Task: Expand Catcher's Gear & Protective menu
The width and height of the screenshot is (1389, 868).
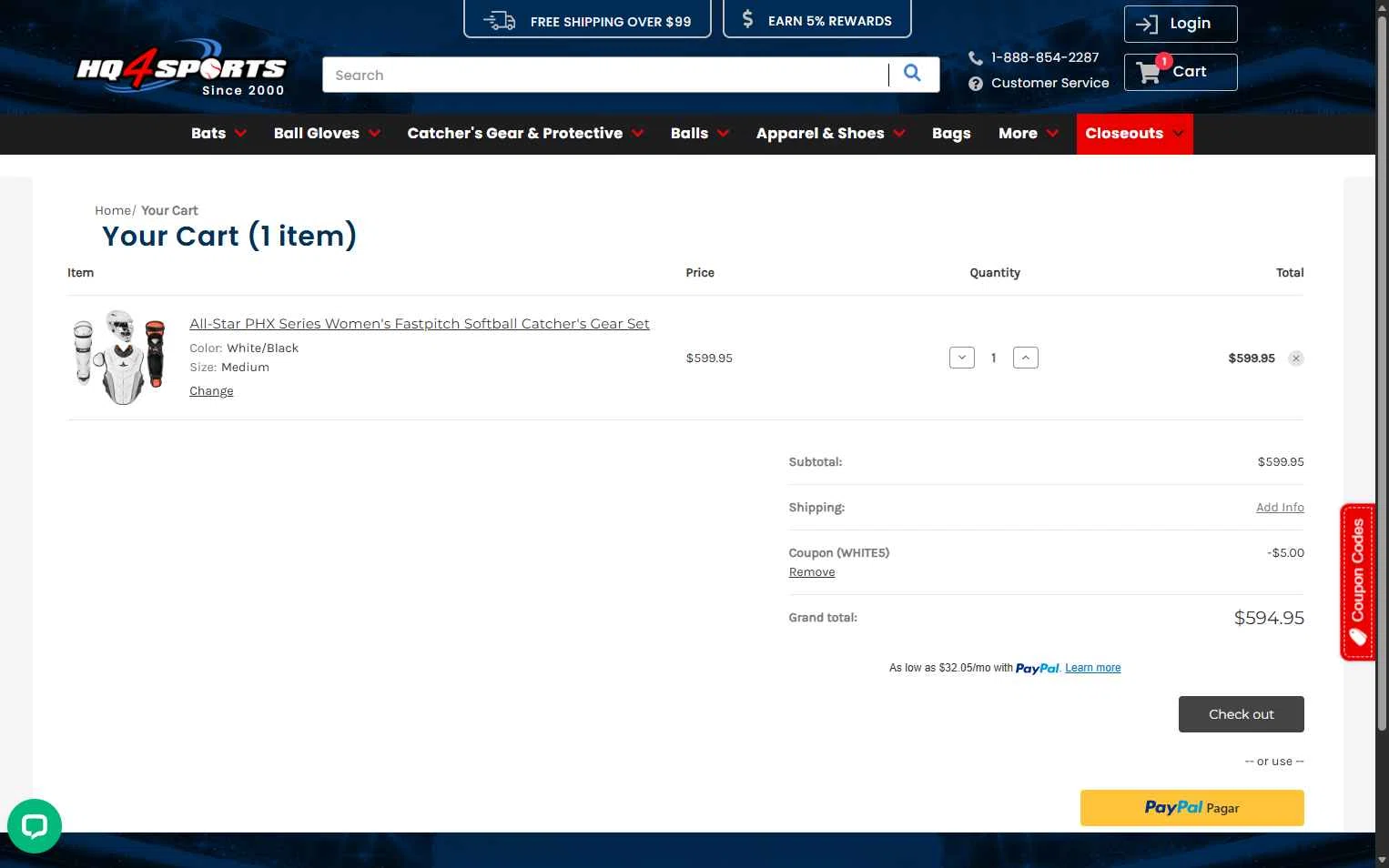Action: coord(525,134)
